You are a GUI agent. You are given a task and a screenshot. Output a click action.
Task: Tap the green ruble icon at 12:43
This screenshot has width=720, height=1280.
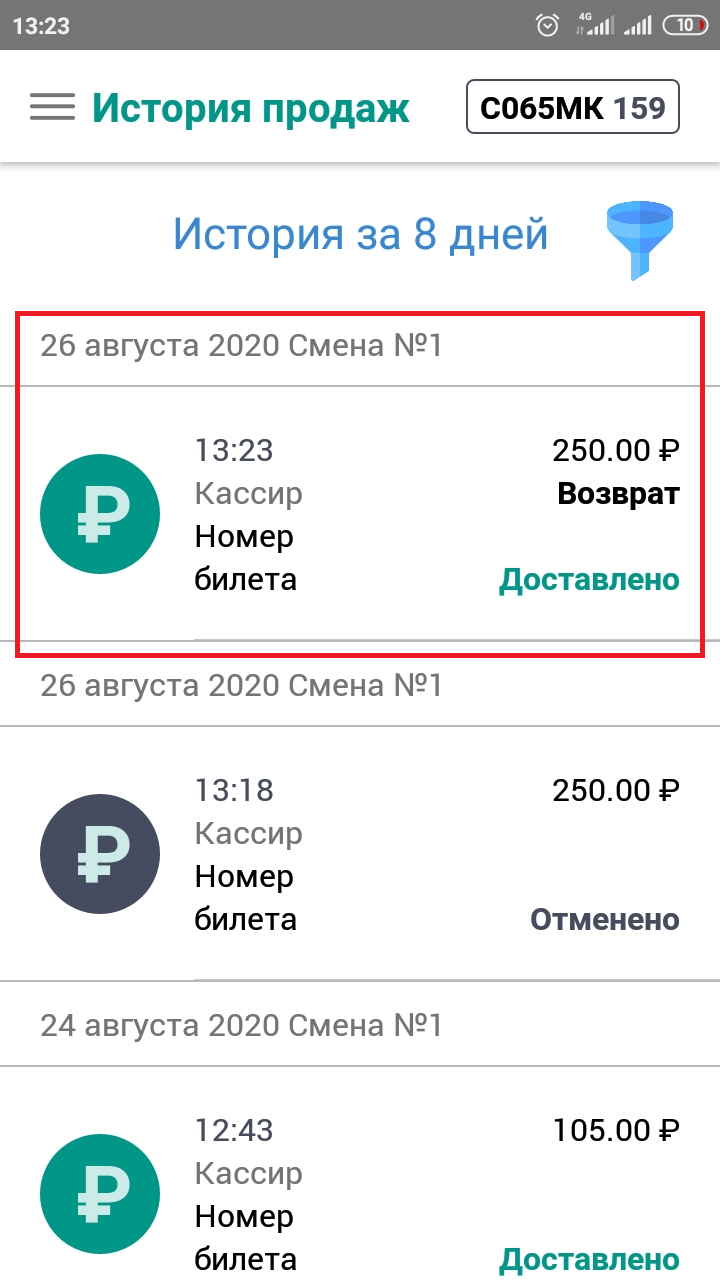(100, 1194)
